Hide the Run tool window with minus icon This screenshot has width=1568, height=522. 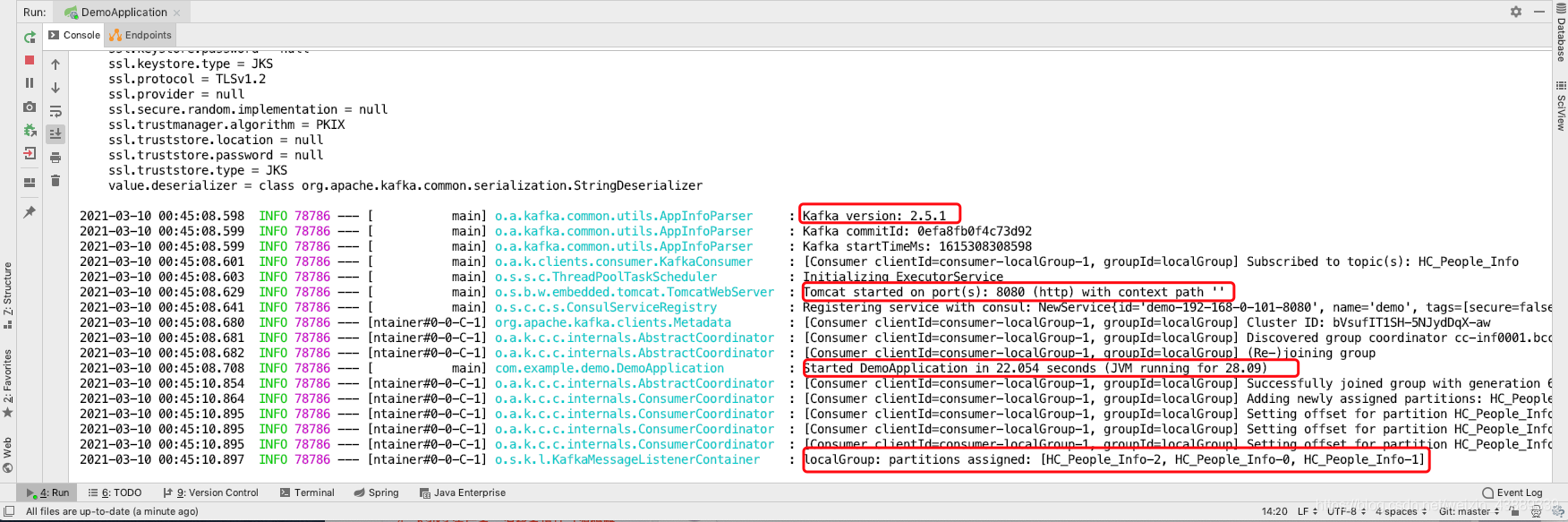(x=1539, y=12)
